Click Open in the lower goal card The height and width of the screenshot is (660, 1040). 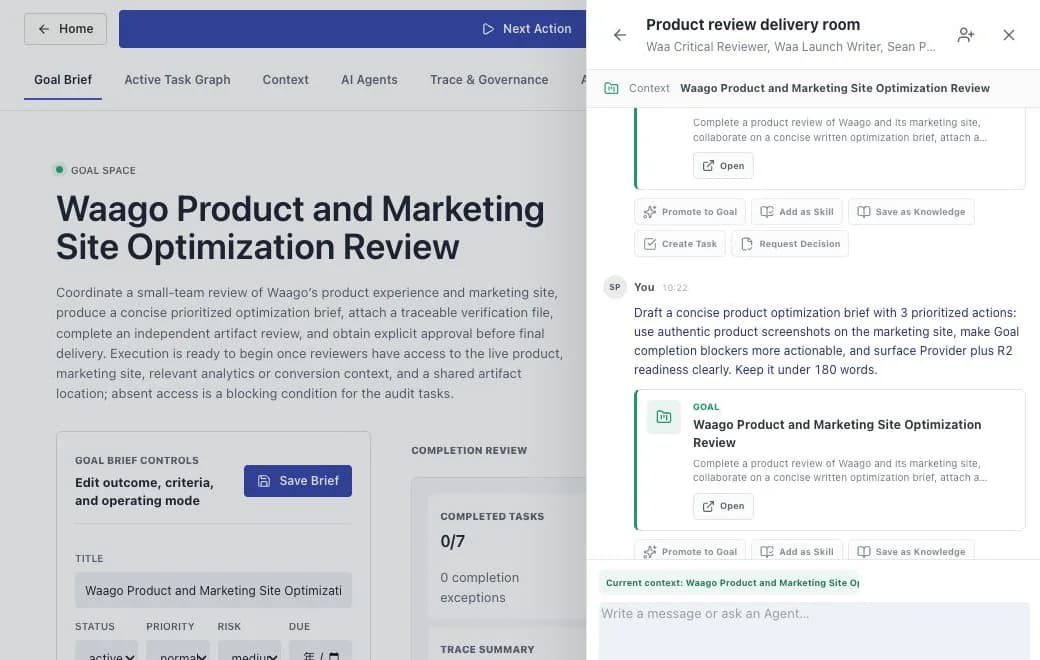[723, 506]
